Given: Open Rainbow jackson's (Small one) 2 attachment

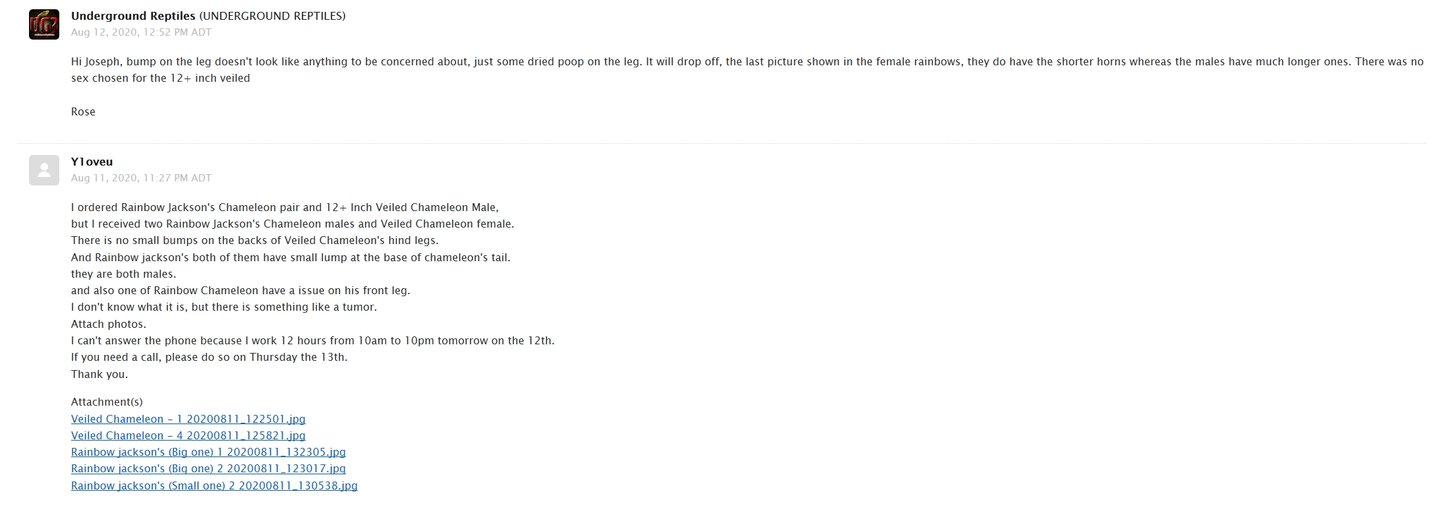Looking at the screenshot, I should point(214,486).
